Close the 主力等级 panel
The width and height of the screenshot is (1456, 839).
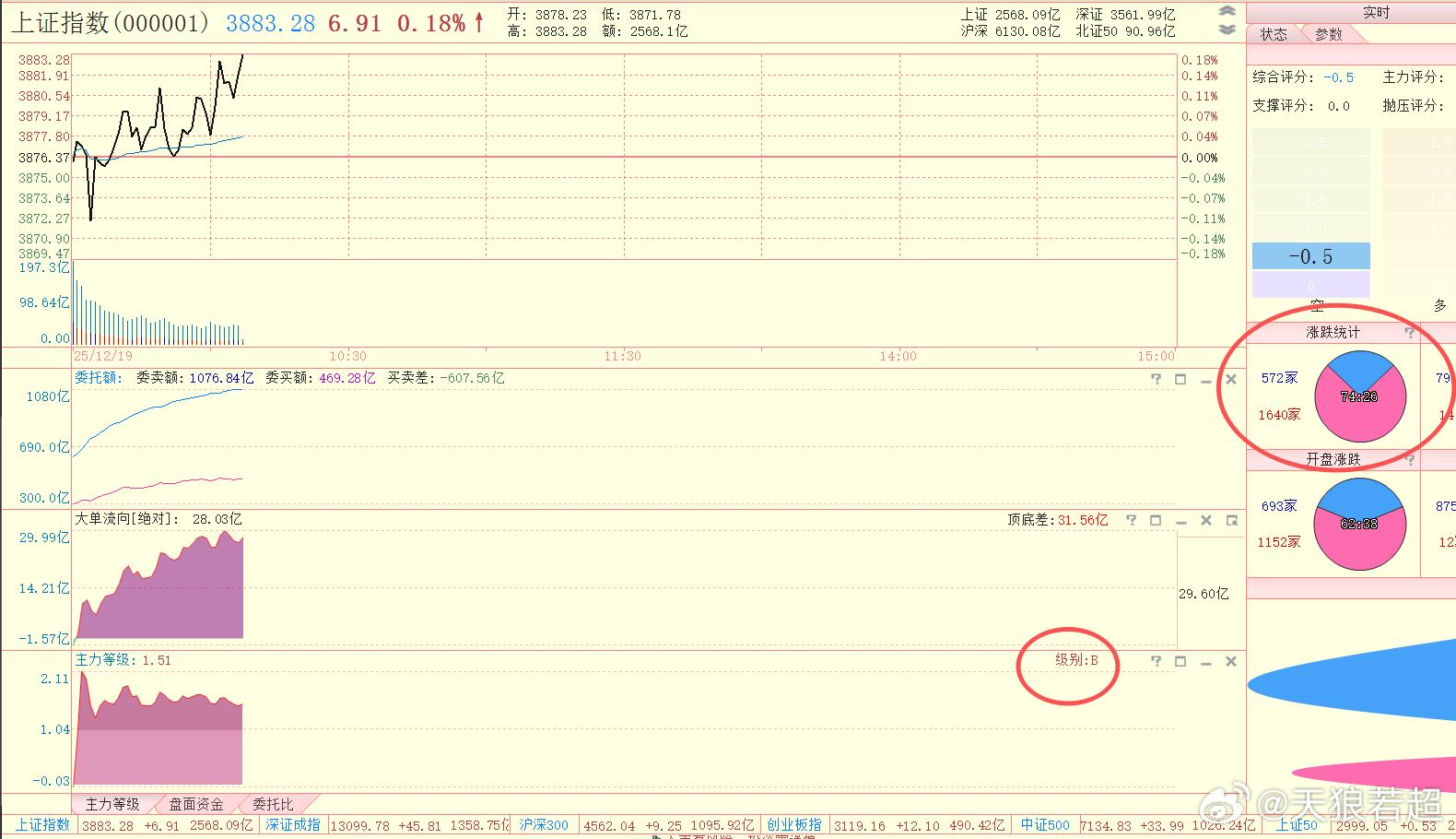point(1230,661)
